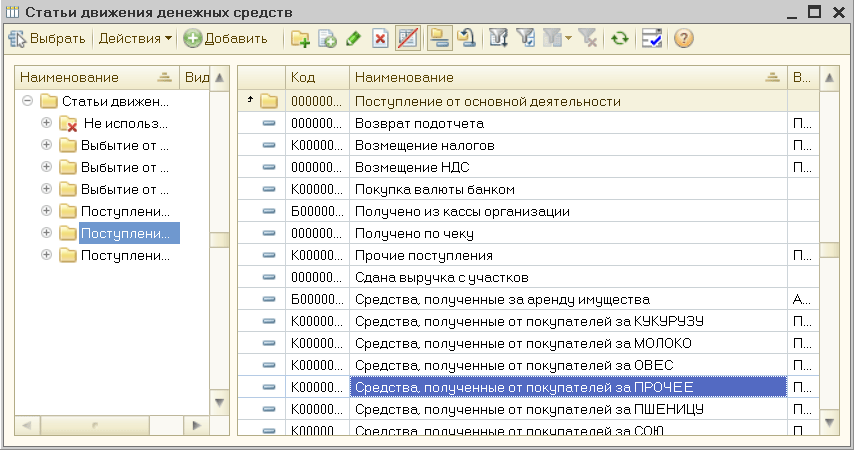Collapse the root 'Статьи движен...' tree node
The image size is (854, 450).
coord(27,101)
